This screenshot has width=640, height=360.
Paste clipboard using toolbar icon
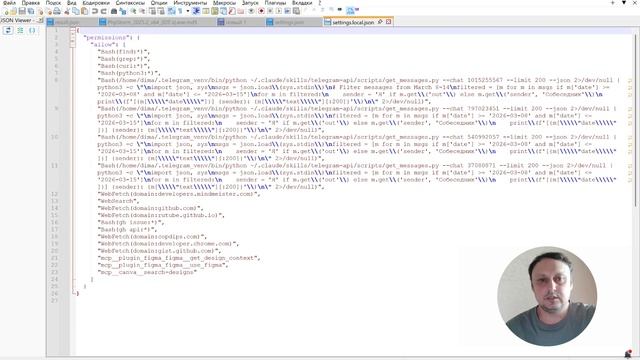84,11
